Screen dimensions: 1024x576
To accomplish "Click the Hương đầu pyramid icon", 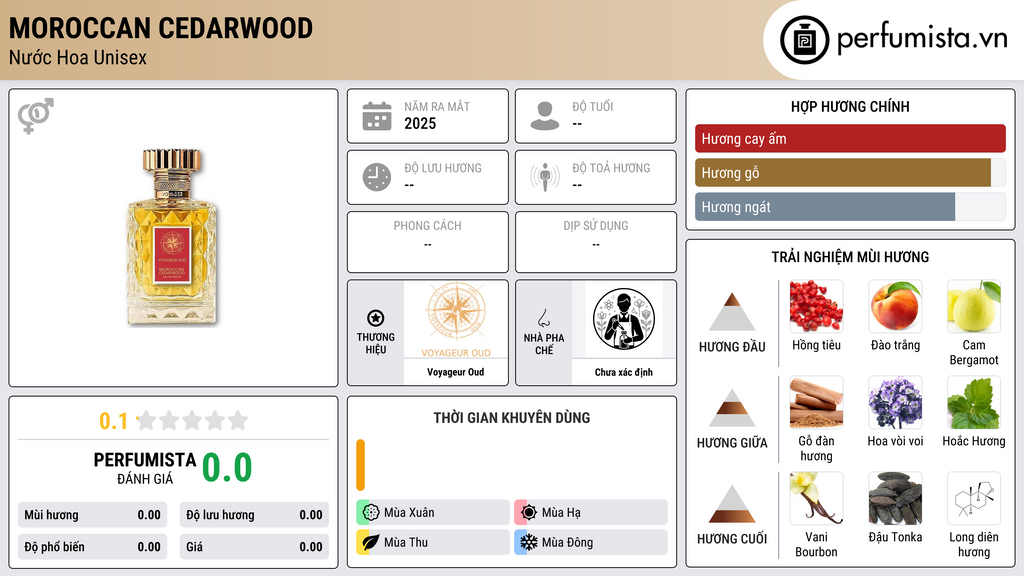I will pos(732,312).
